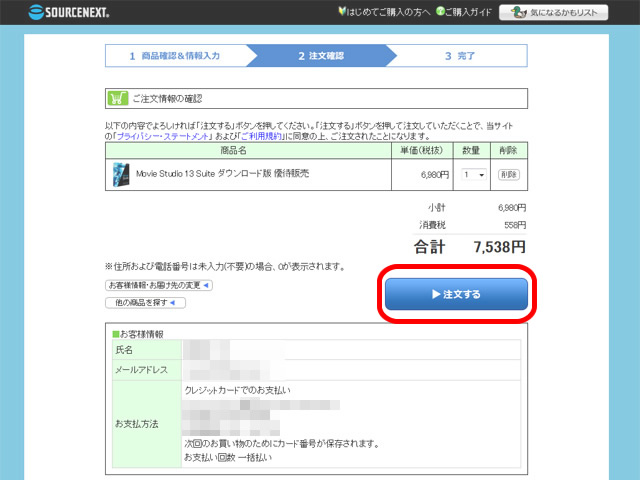This screenshot has height=497, width=640.
Task: Click the メールアドレス field label
Action: tap(141, 370)
